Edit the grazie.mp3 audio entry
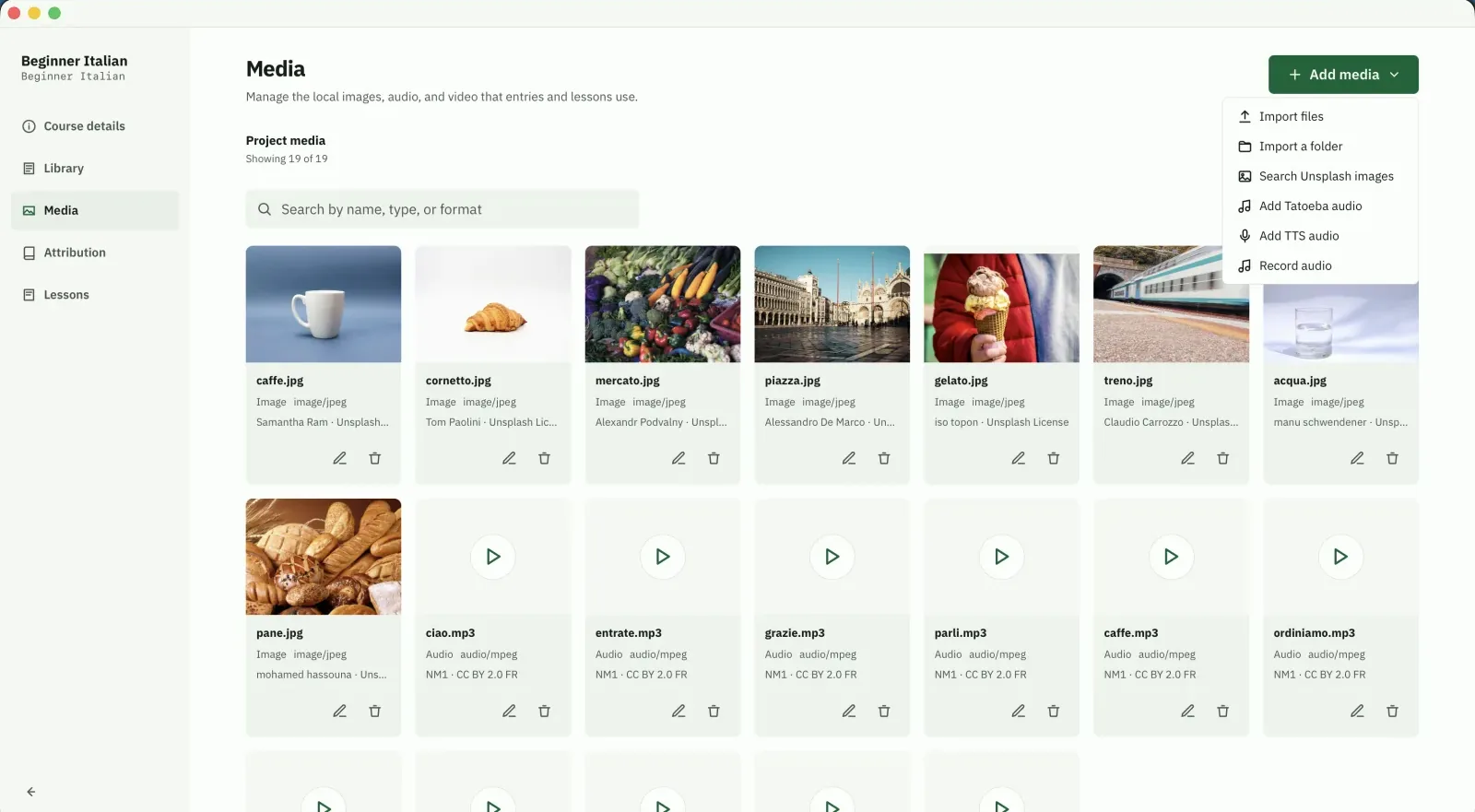Viewport: 1475px width, 812px height. pos(848,711)
